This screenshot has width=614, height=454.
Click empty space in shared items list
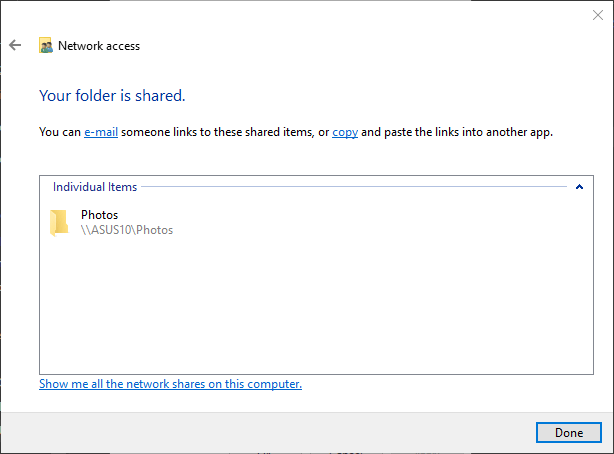click(316, 306)
